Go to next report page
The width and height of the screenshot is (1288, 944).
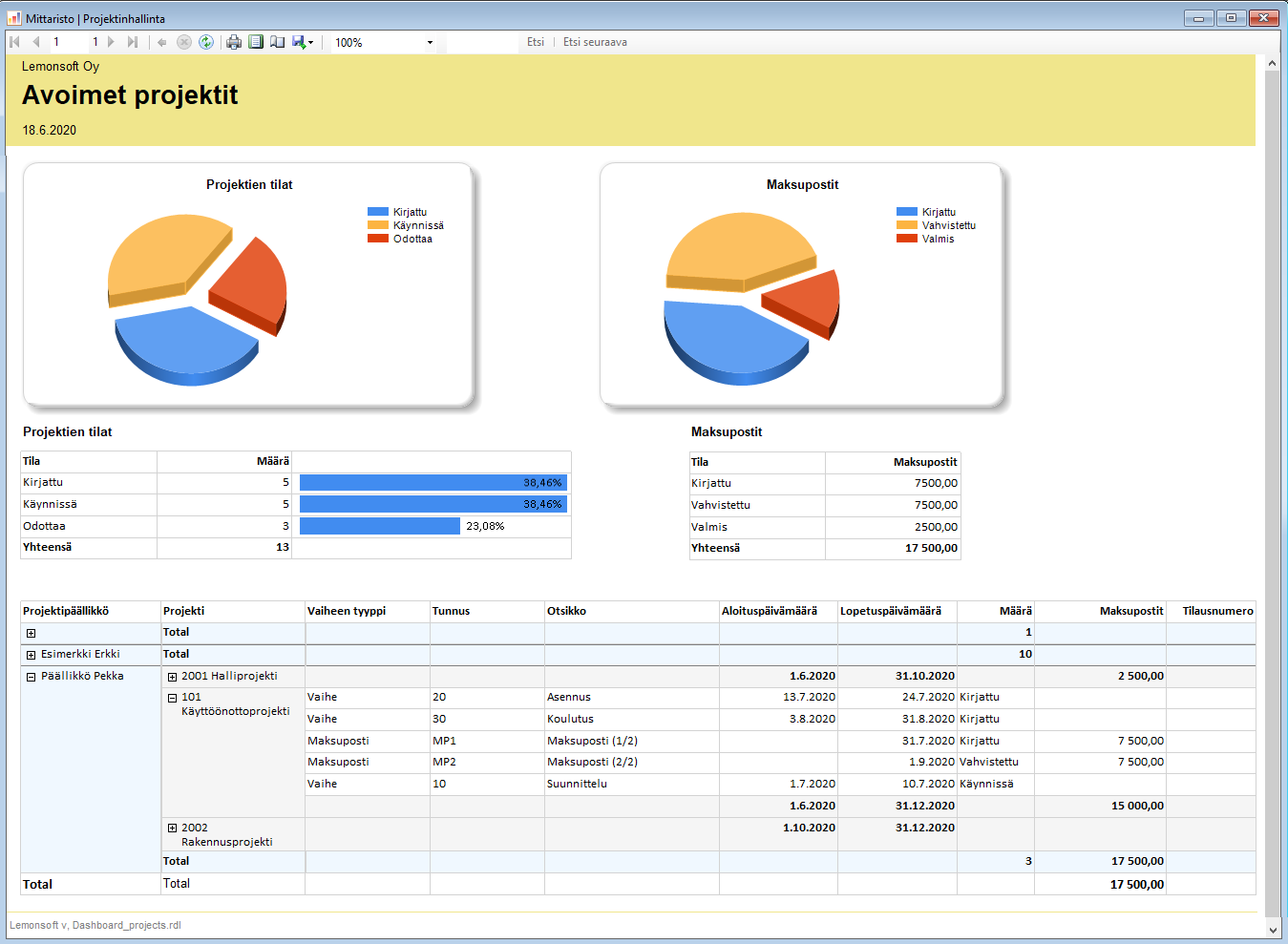point(112,42)
